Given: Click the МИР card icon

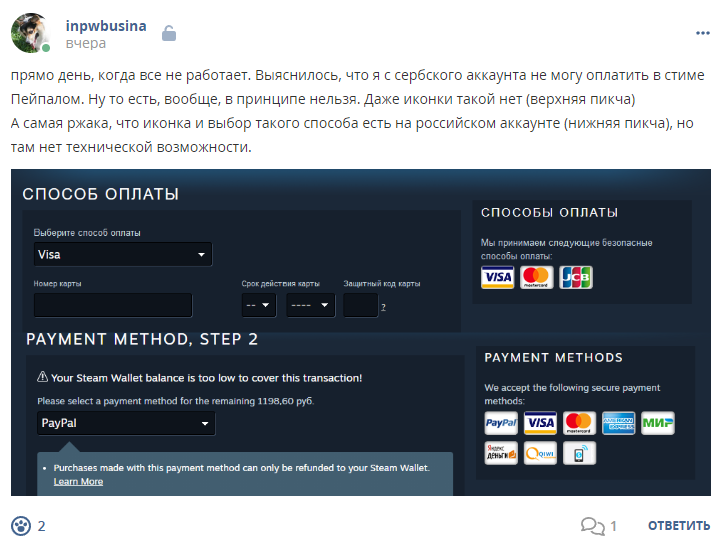Looking at the screenshot, I should click(658, 423).
